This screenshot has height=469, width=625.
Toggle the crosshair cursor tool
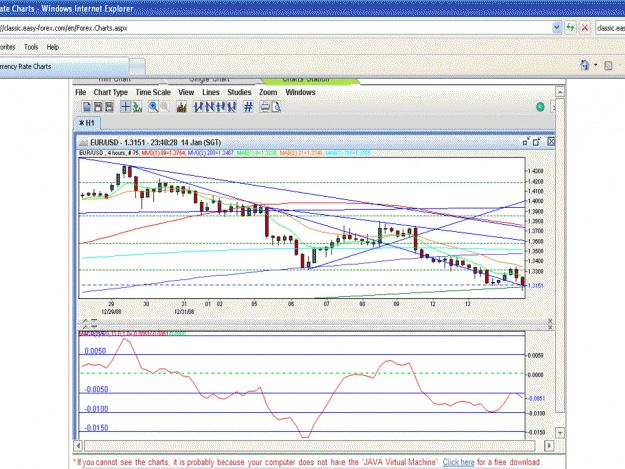125,107
